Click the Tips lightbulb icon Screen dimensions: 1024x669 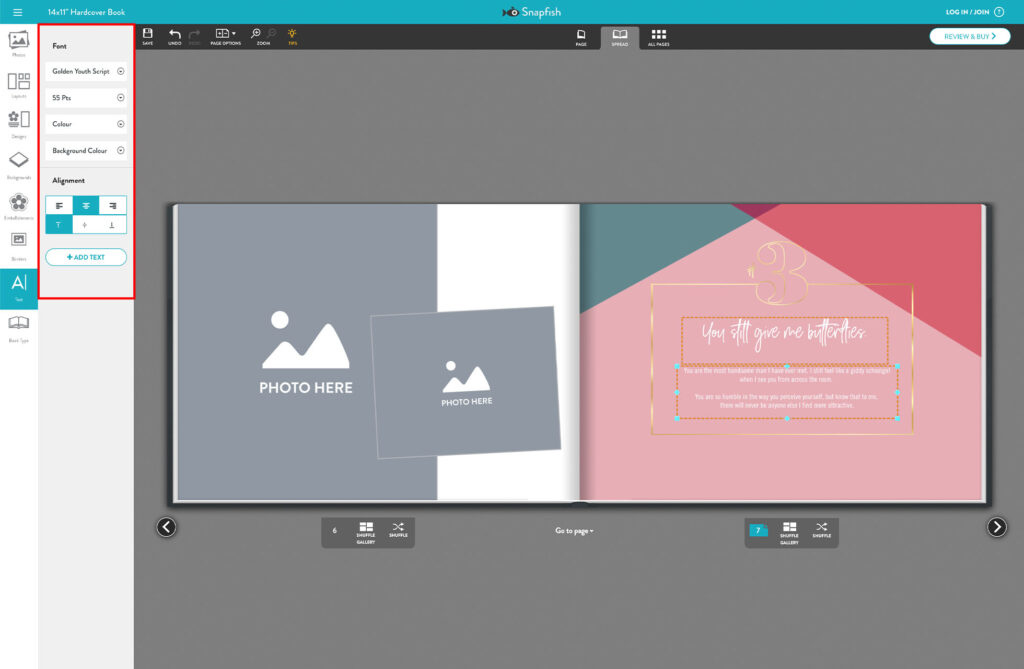coord(292,36)
